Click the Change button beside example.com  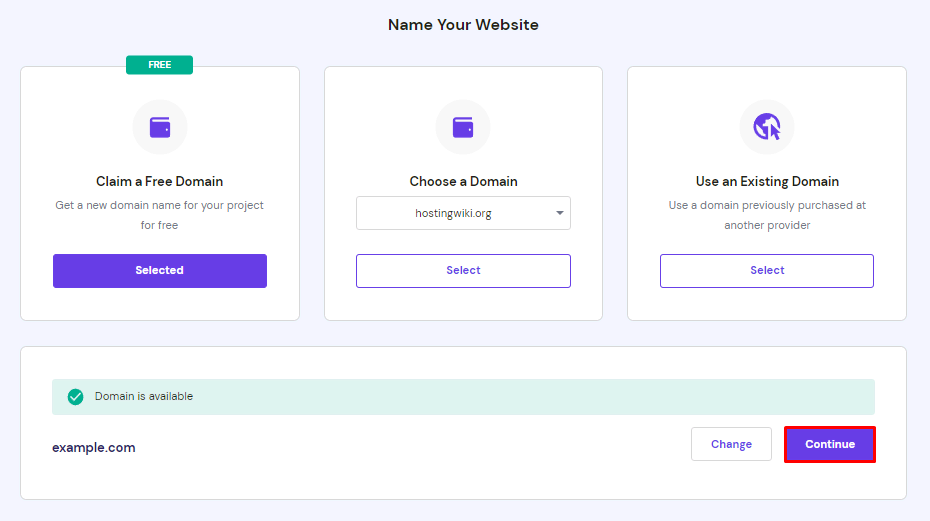(731, 444)
